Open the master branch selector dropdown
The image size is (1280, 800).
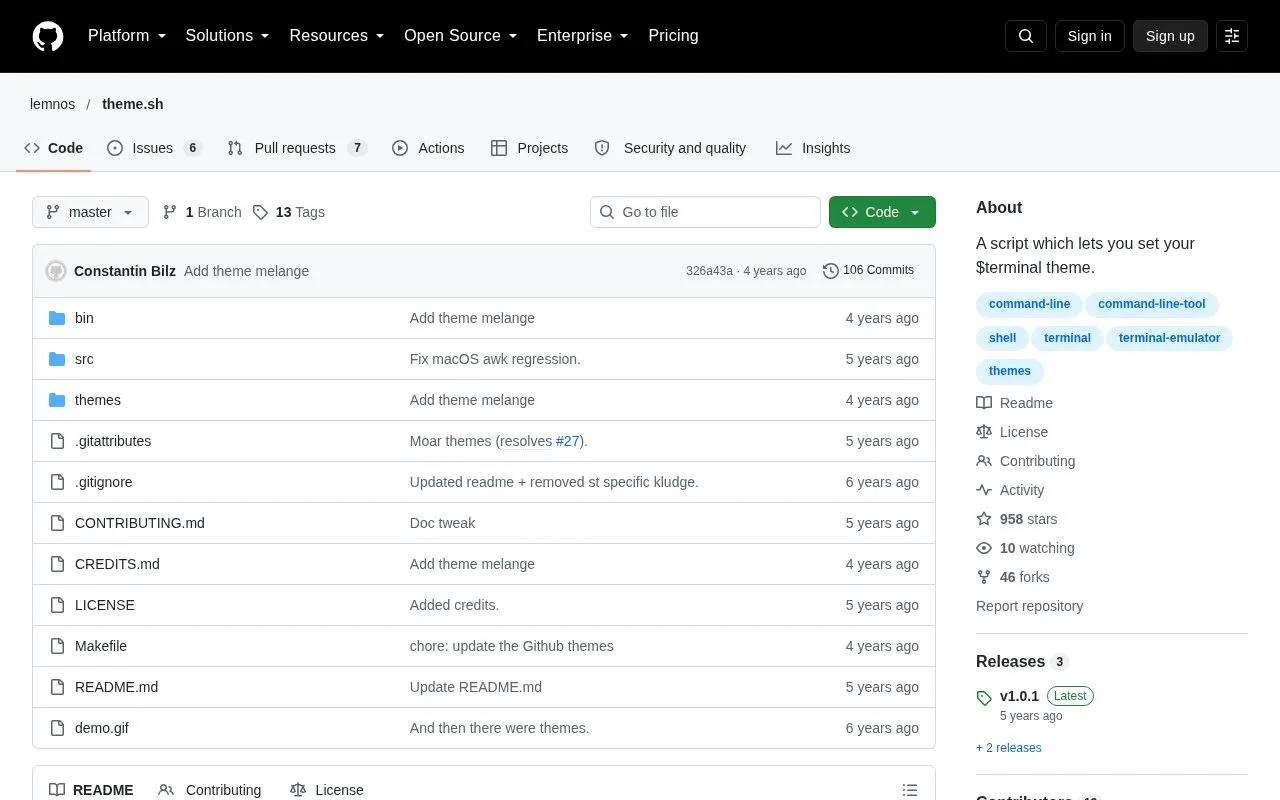(x=90, y=212)
